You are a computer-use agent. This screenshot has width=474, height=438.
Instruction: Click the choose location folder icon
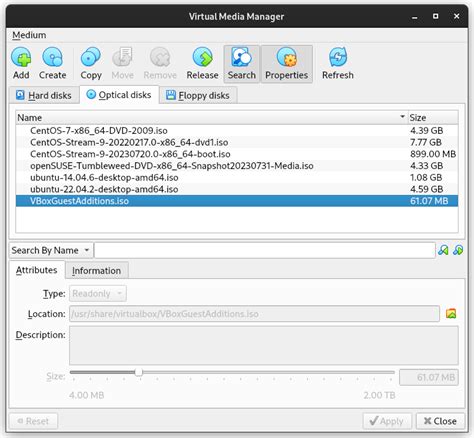pyautogui.click(x=451, y=314)
